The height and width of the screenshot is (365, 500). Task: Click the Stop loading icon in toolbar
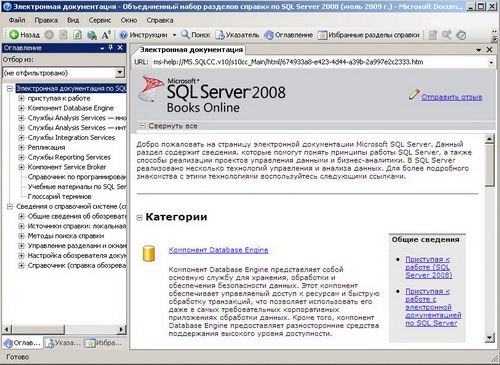tap(63, 35)
